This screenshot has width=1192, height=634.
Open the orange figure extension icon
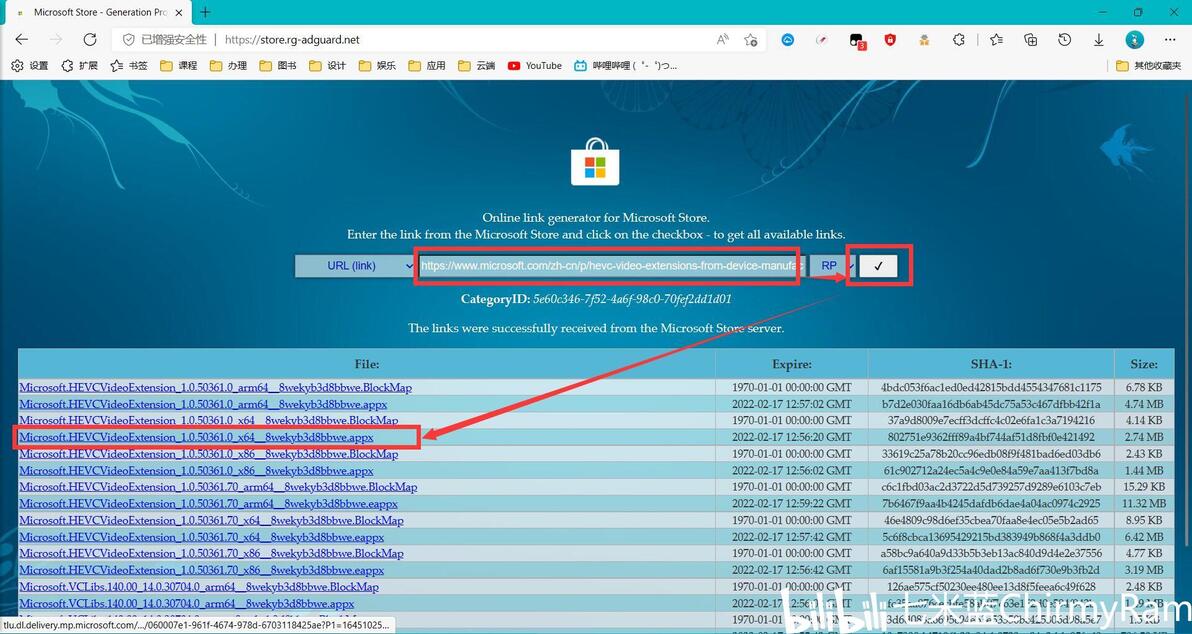tap(924, 40)
